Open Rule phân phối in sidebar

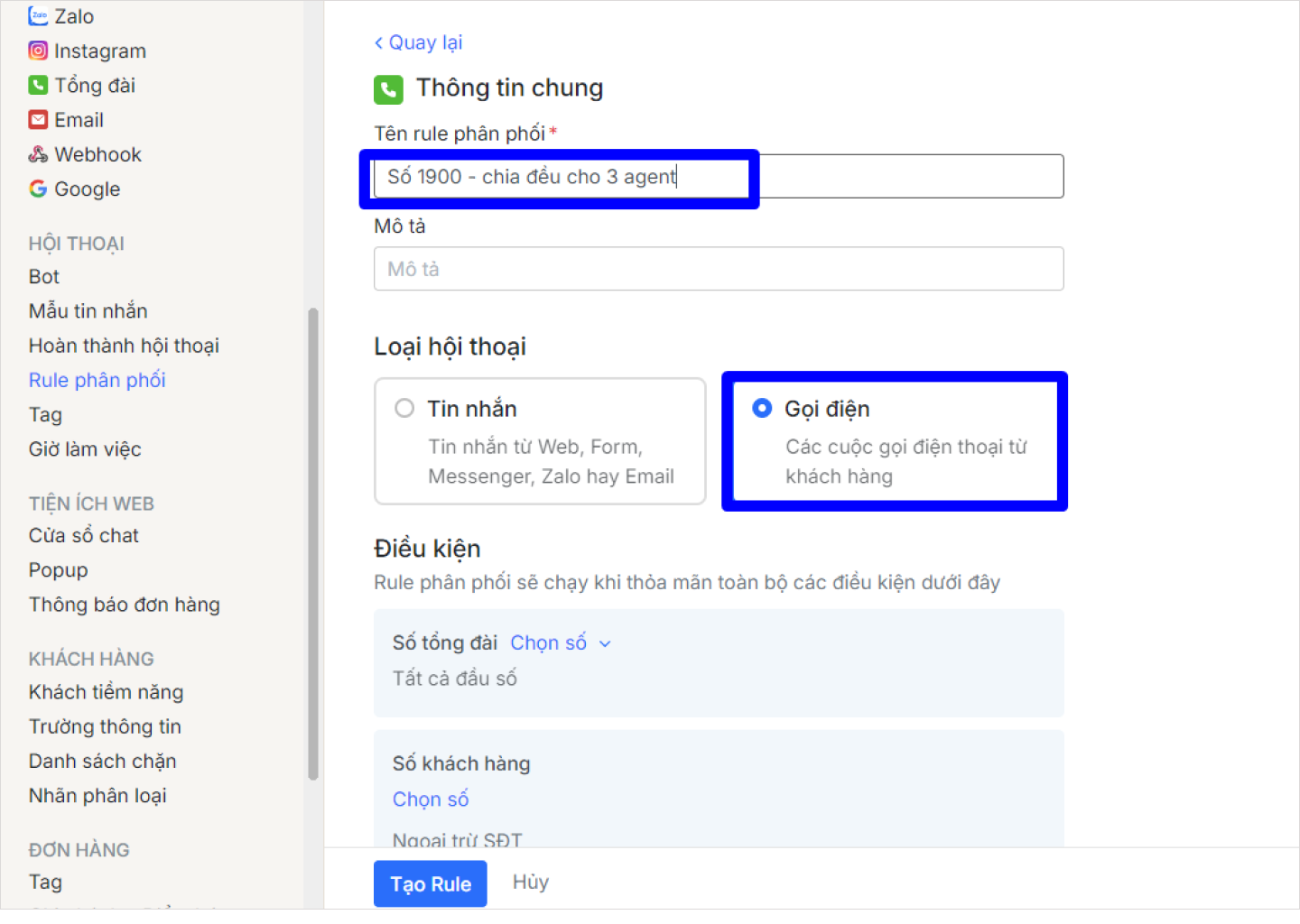(x=97, y=380)
